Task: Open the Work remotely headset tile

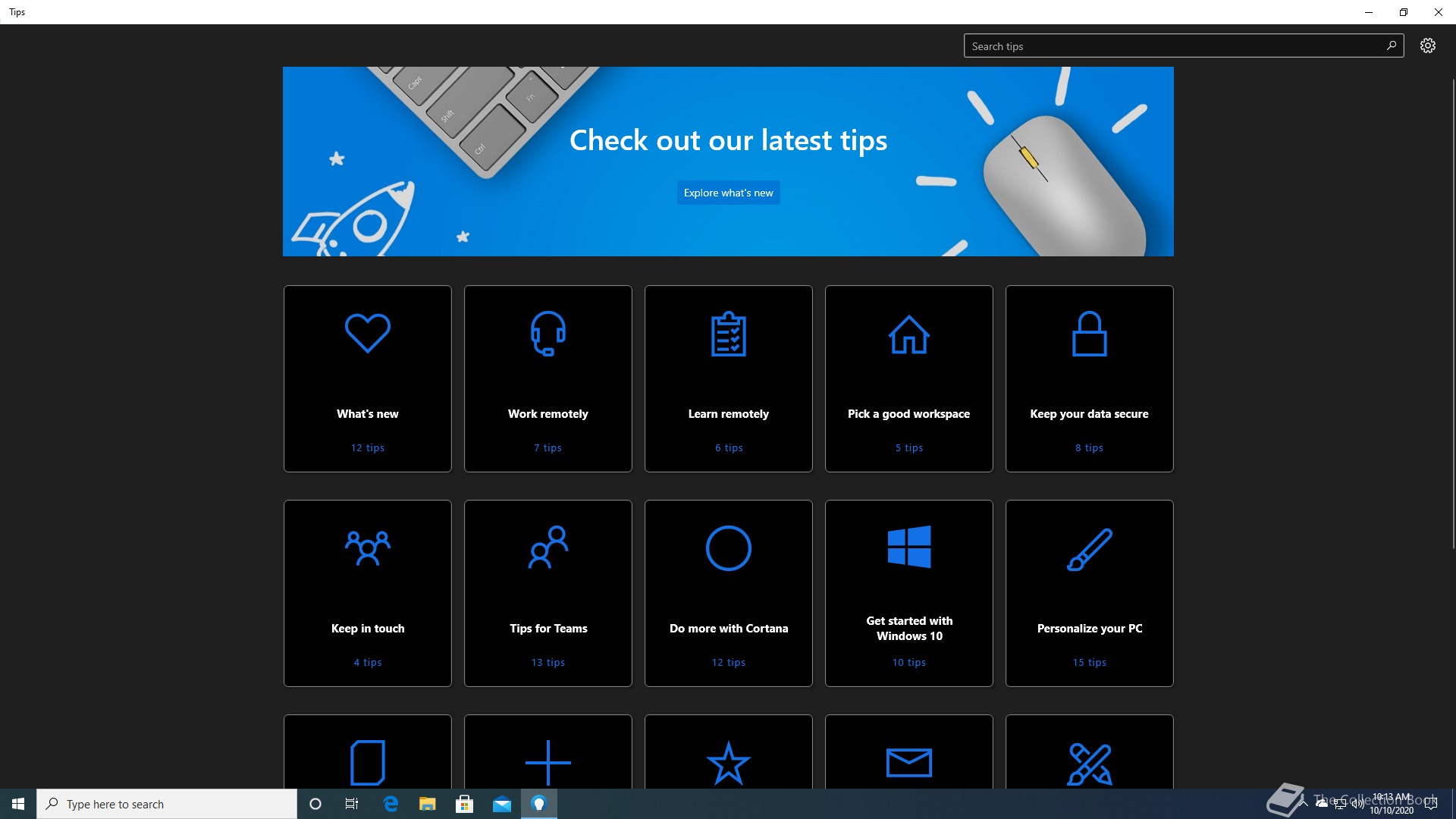Action: (548, 378)
